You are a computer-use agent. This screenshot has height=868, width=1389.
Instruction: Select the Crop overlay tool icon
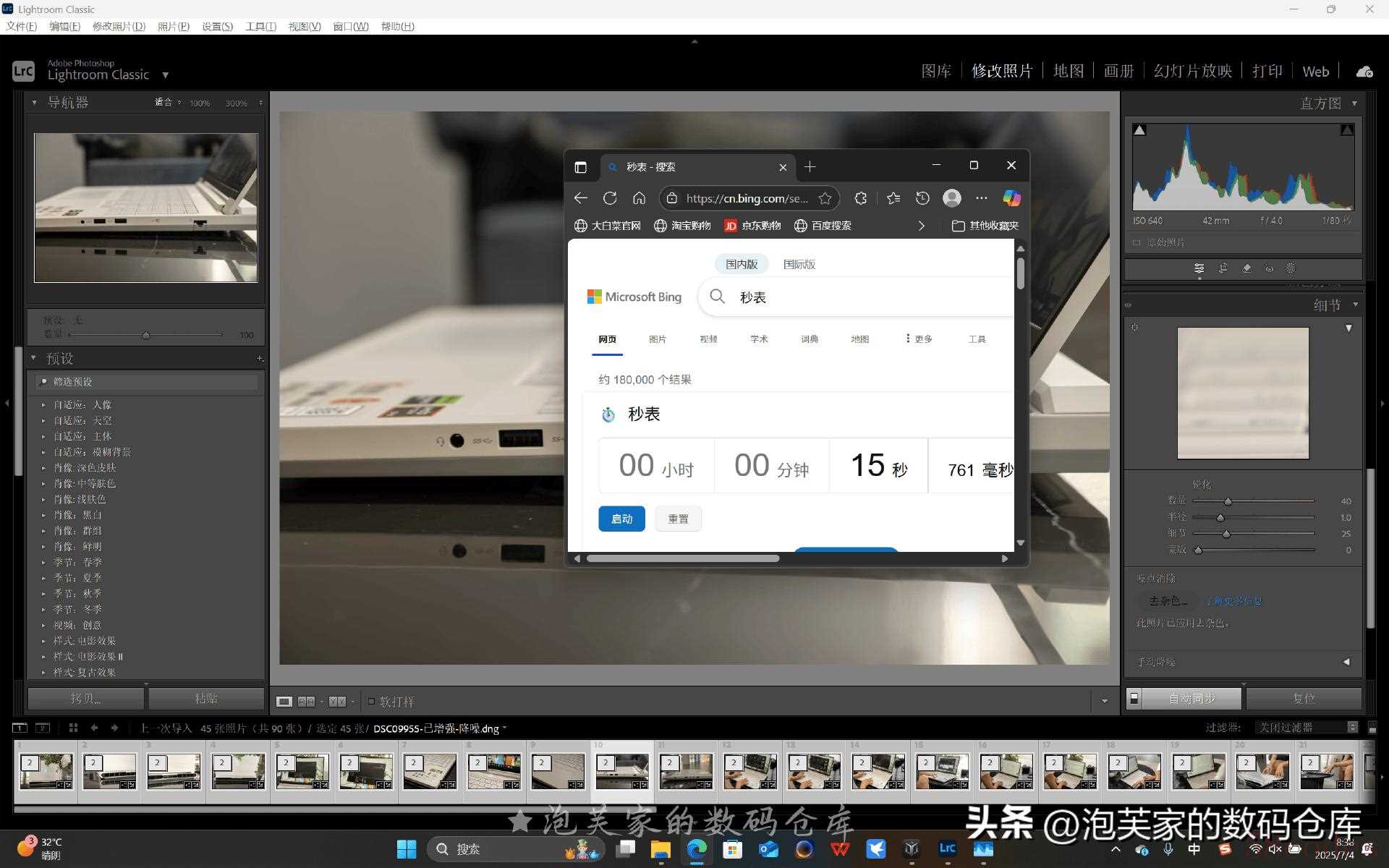1223,268
